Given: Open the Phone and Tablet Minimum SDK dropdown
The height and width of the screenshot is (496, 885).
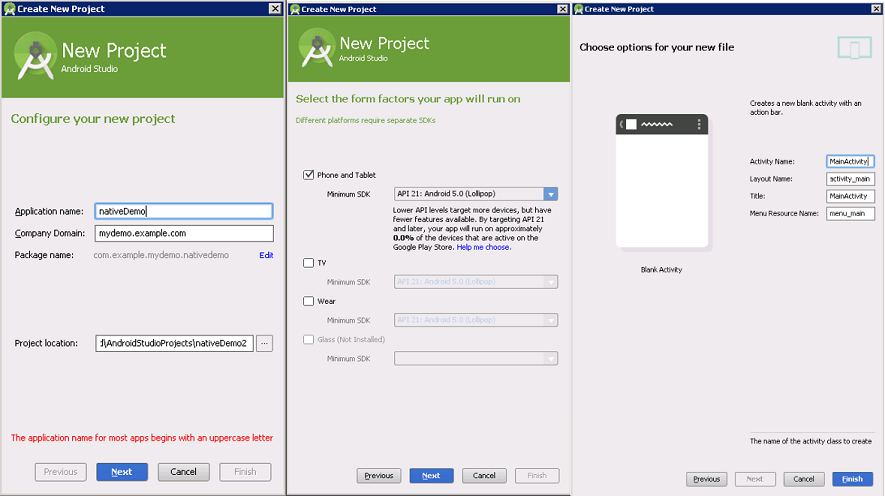Looking at the screenshot, I should (x=476, y=194).
